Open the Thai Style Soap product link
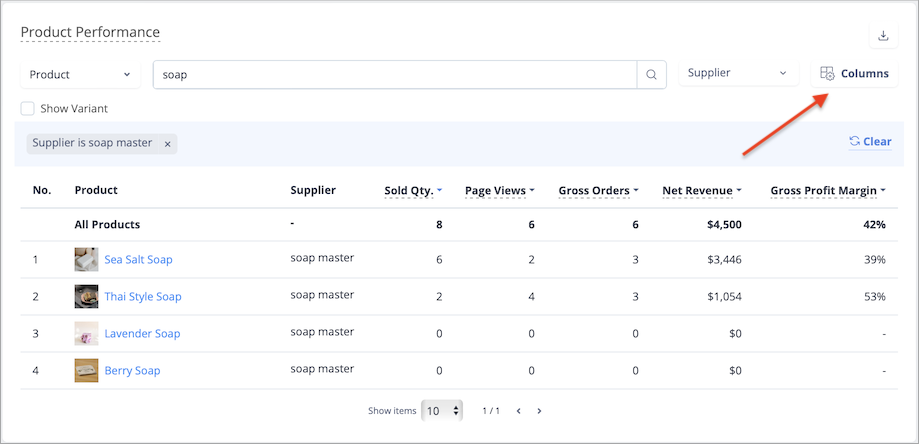 pyautogui.click(x=143, y=296)
